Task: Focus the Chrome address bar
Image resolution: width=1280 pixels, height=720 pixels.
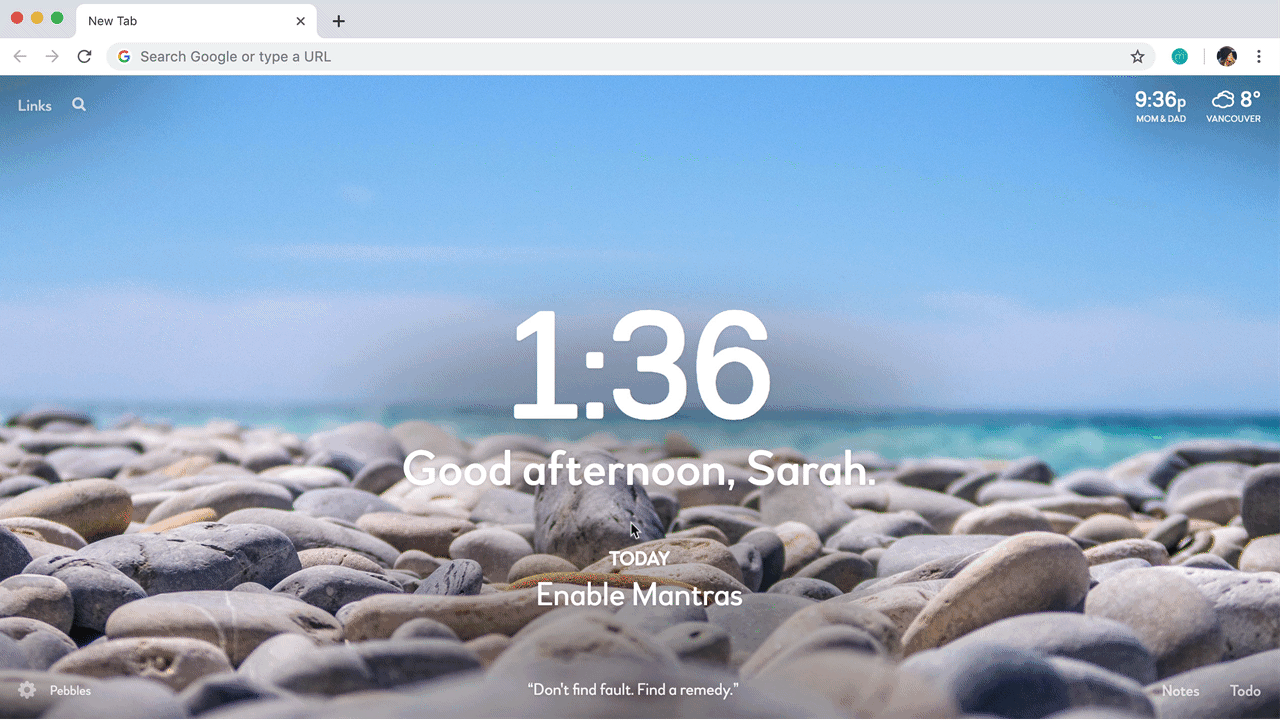Action: point(630,57)
